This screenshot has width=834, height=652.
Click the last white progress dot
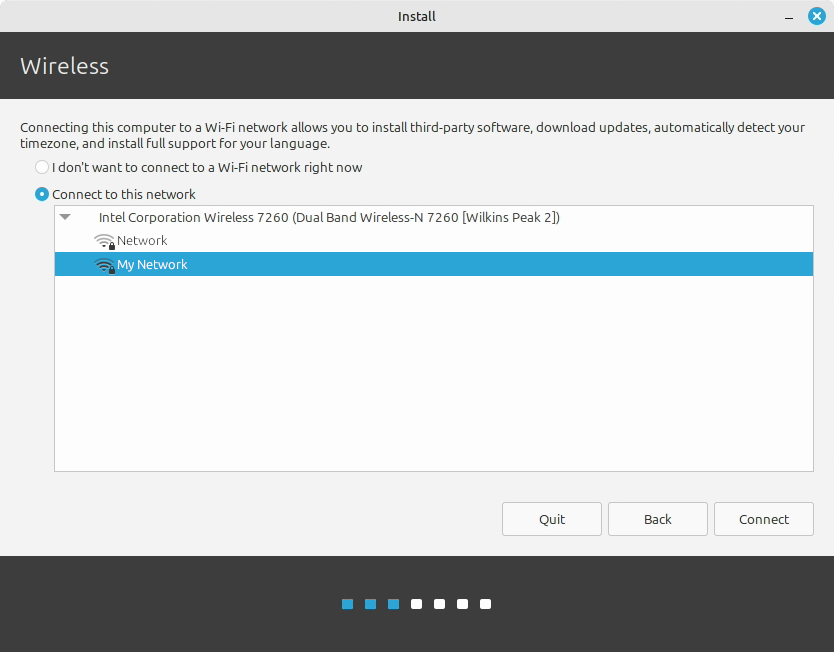coord(485,604)
